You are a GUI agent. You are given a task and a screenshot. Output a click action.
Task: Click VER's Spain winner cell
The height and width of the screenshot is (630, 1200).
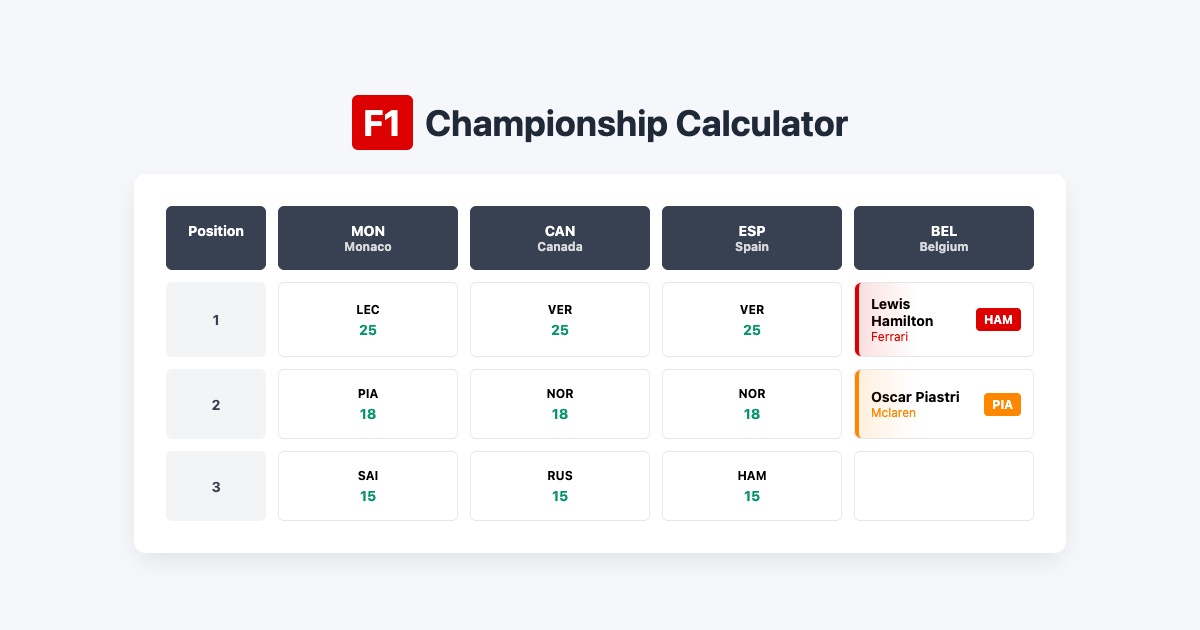click(752, 319)
